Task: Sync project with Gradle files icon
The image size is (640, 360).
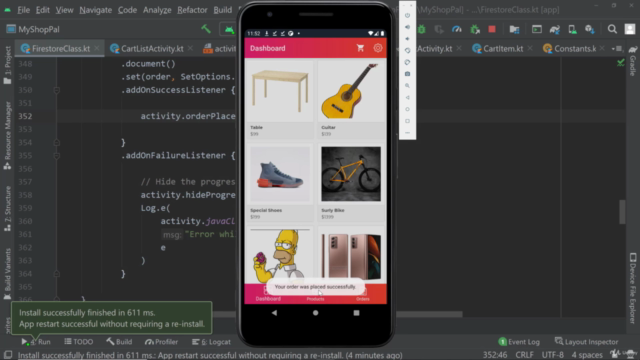Action: click(x=555, y=29)
